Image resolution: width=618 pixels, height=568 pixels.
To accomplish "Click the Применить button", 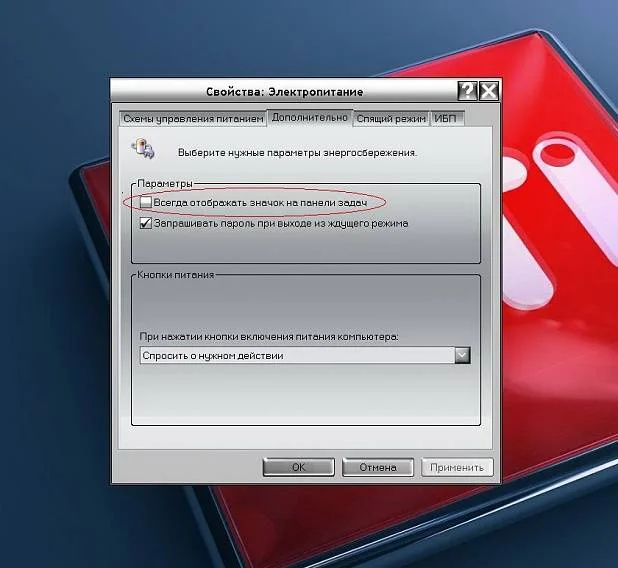I will (x=457, y=467).
